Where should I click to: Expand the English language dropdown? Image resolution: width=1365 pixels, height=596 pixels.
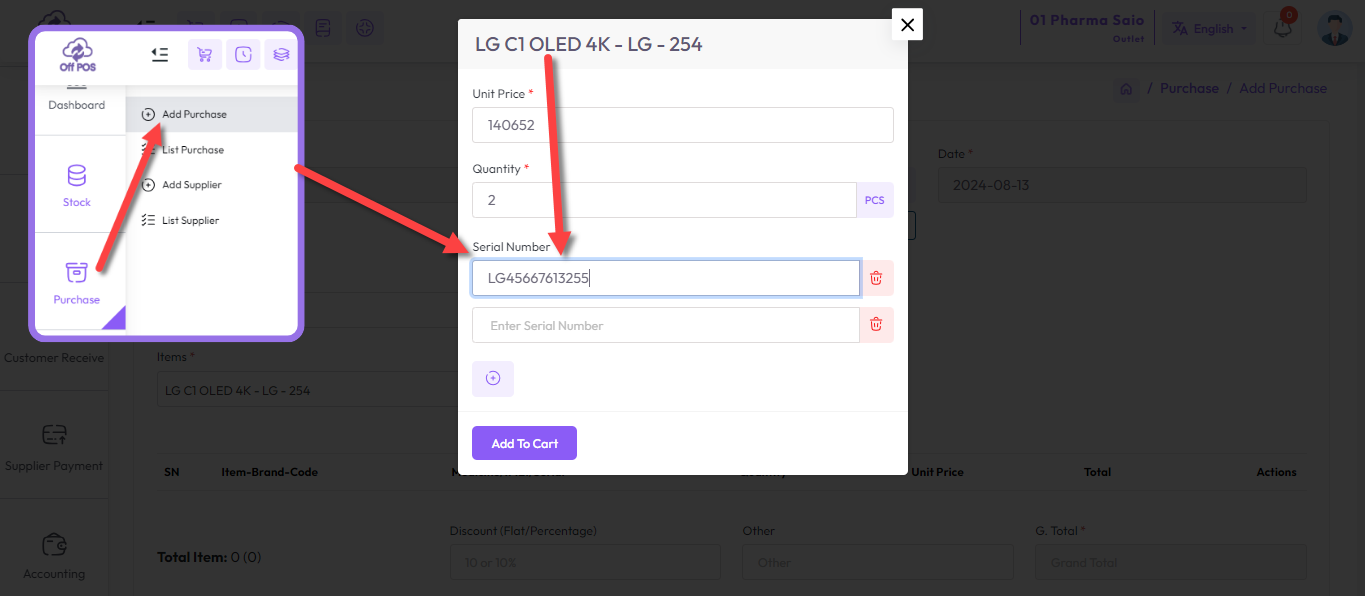tap(1210, 28)
